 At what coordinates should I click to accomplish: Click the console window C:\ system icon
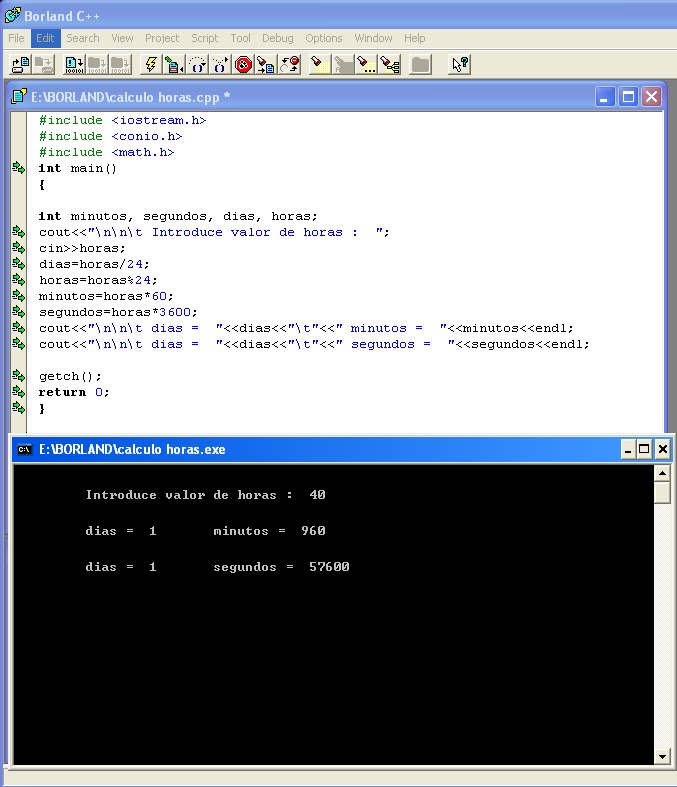24,449
